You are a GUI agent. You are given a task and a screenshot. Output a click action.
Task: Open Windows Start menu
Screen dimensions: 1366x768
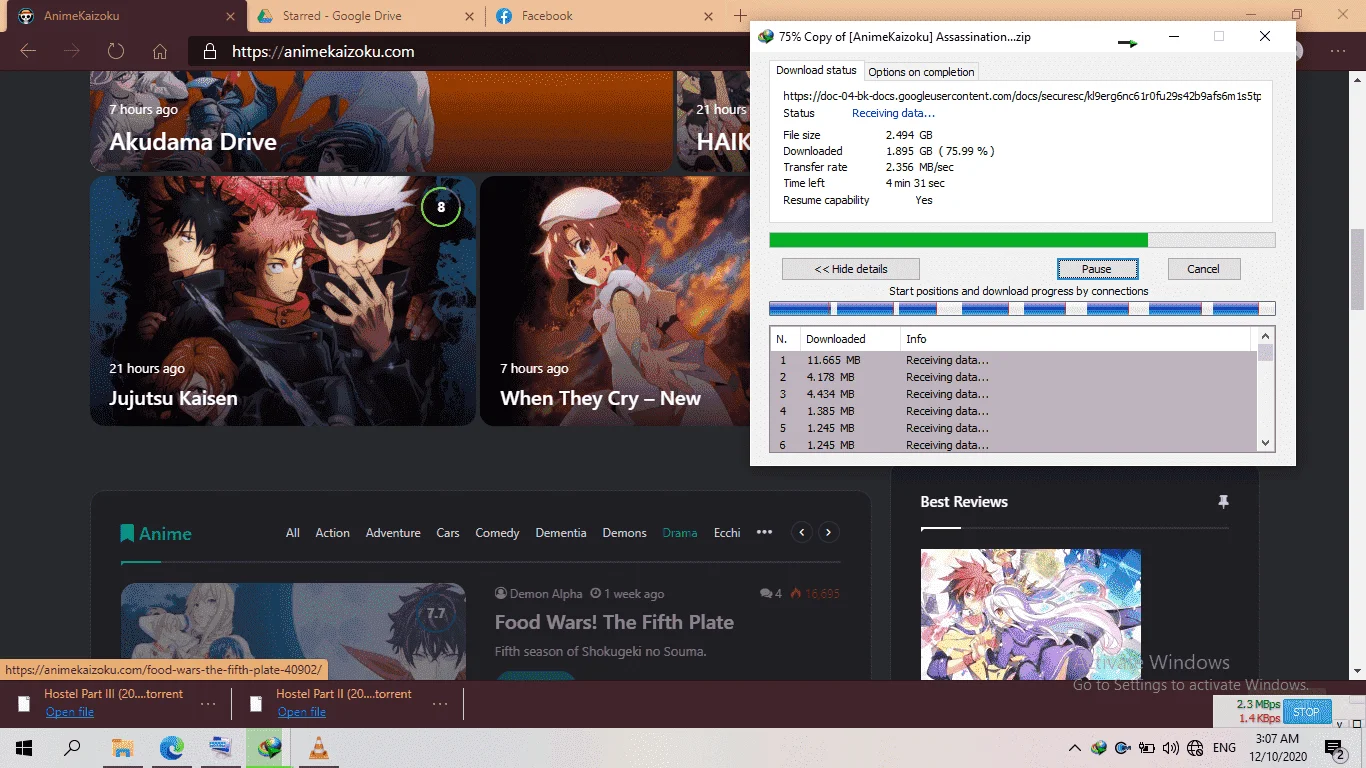tap(24, 748)
